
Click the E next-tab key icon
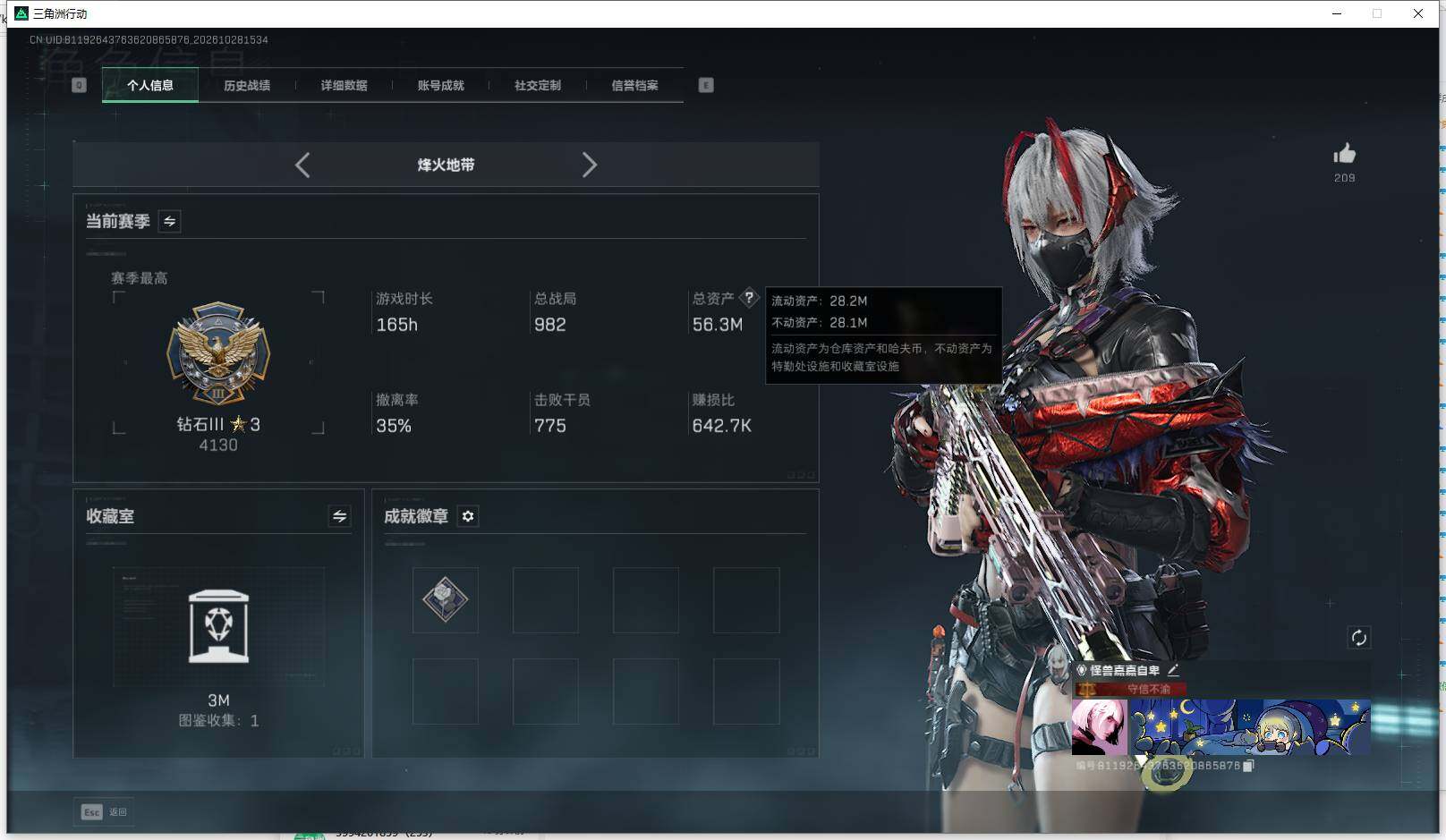pyautogui.click(x=706, y=85)
